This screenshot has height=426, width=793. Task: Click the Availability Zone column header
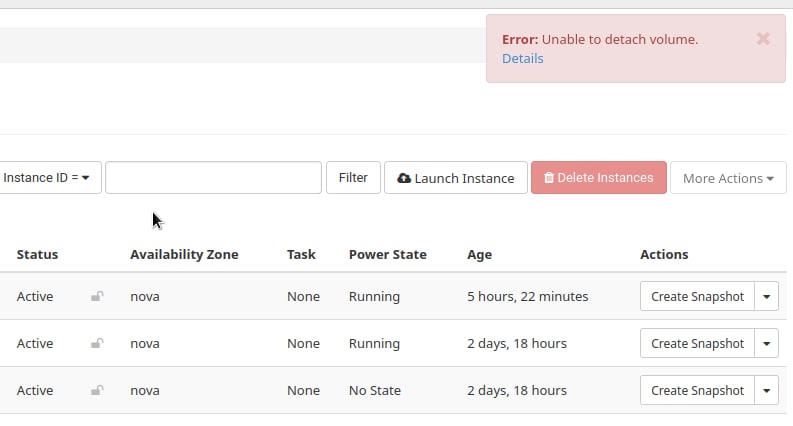tap(184, 254)
